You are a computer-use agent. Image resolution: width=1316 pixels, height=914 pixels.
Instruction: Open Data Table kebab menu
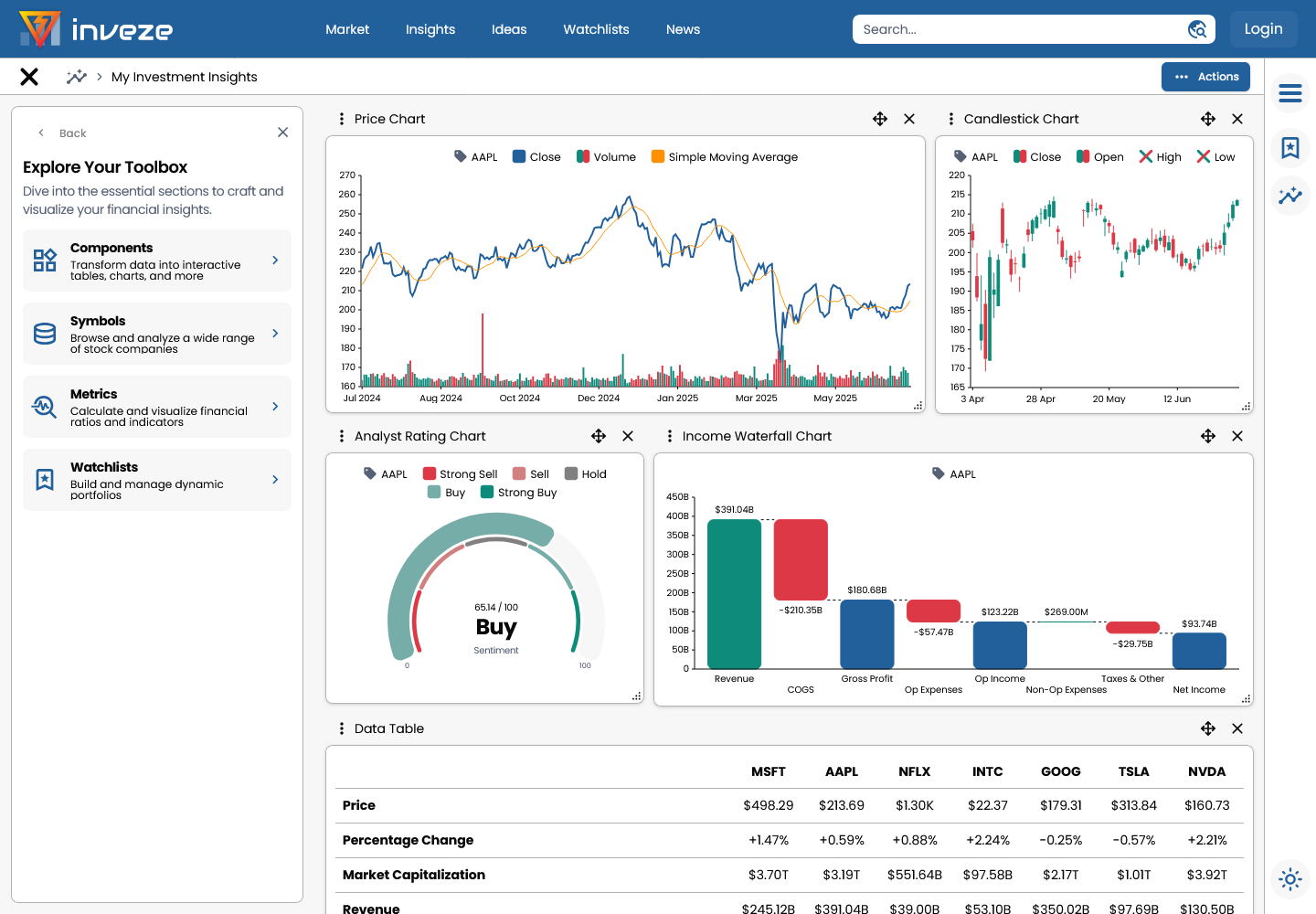point(342,728)
